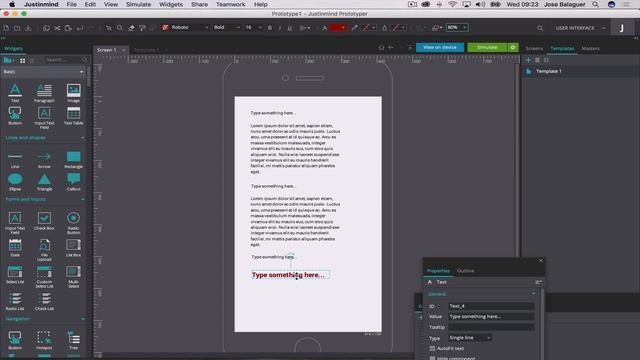The width and height of the screenshot is (640, 360).
Task: Collapse the Lines and shapes section
Action: click(x=83, y=138)
